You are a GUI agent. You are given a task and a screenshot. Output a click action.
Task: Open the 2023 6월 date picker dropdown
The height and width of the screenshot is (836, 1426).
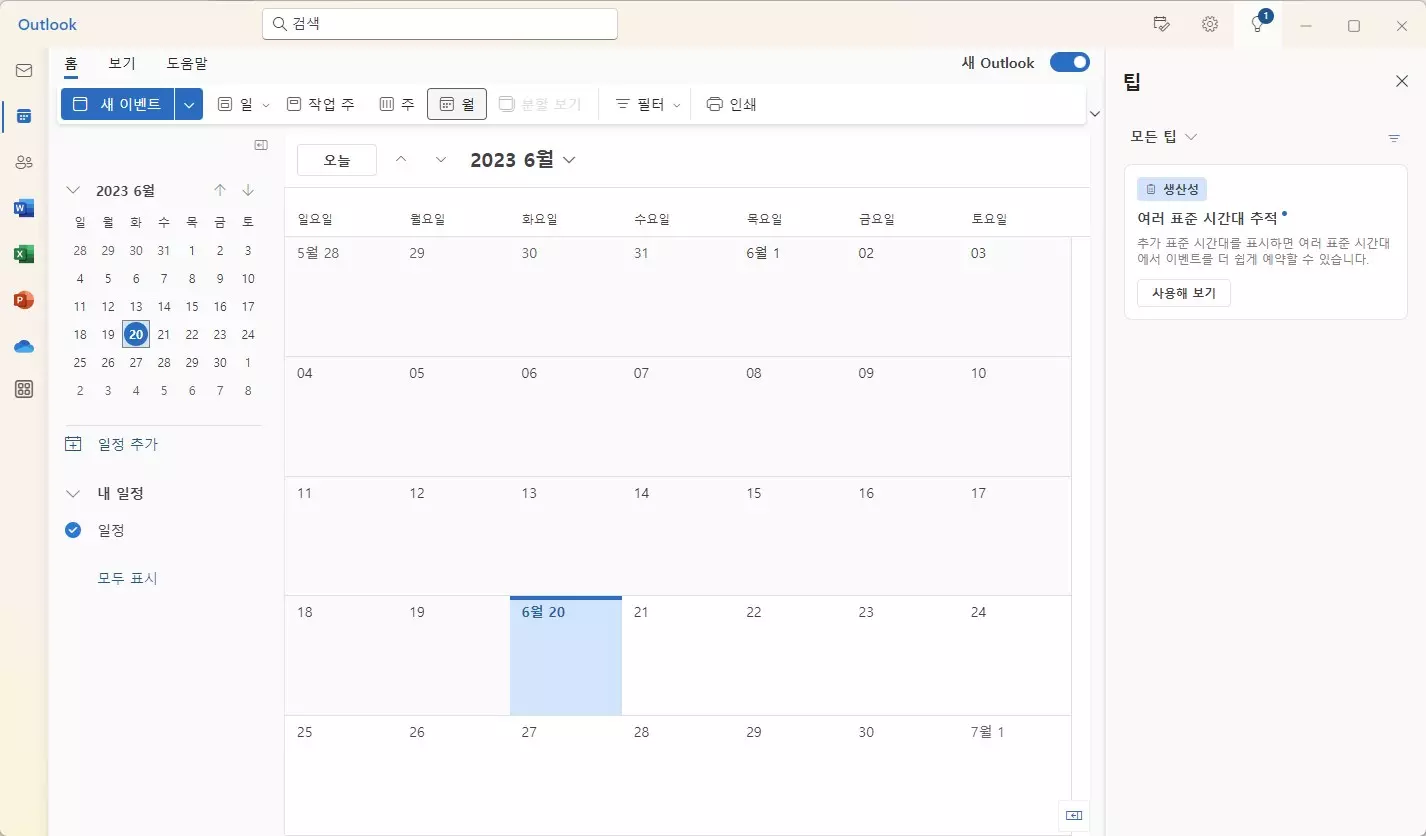[522, 158]
